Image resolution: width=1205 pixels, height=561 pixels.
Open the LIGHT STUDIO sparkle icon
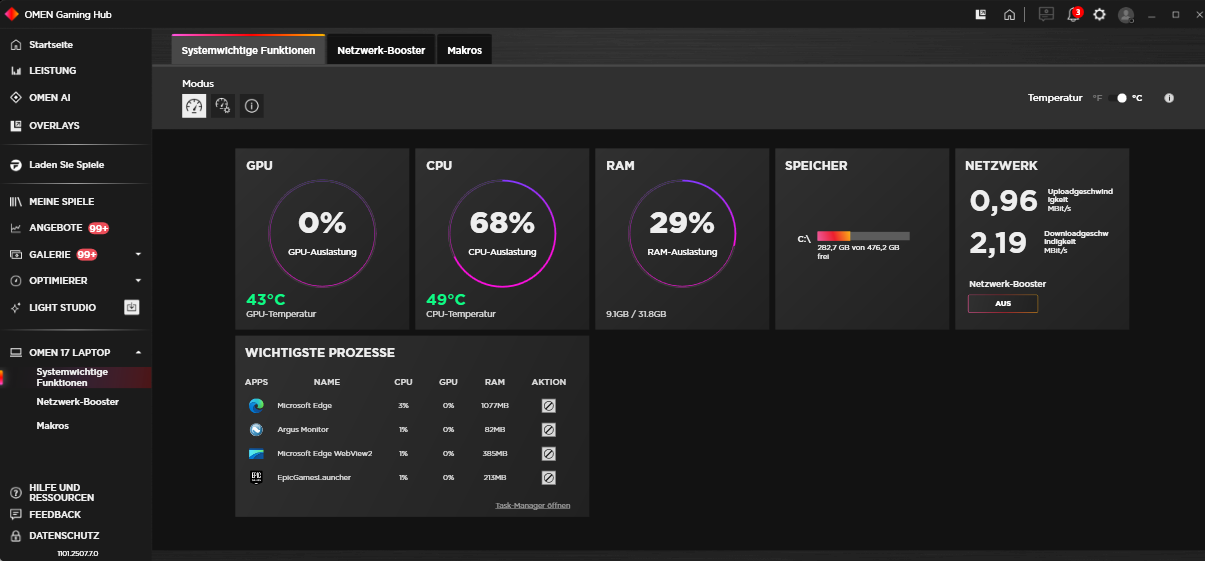pyautogui.click(x=16, y=308)
